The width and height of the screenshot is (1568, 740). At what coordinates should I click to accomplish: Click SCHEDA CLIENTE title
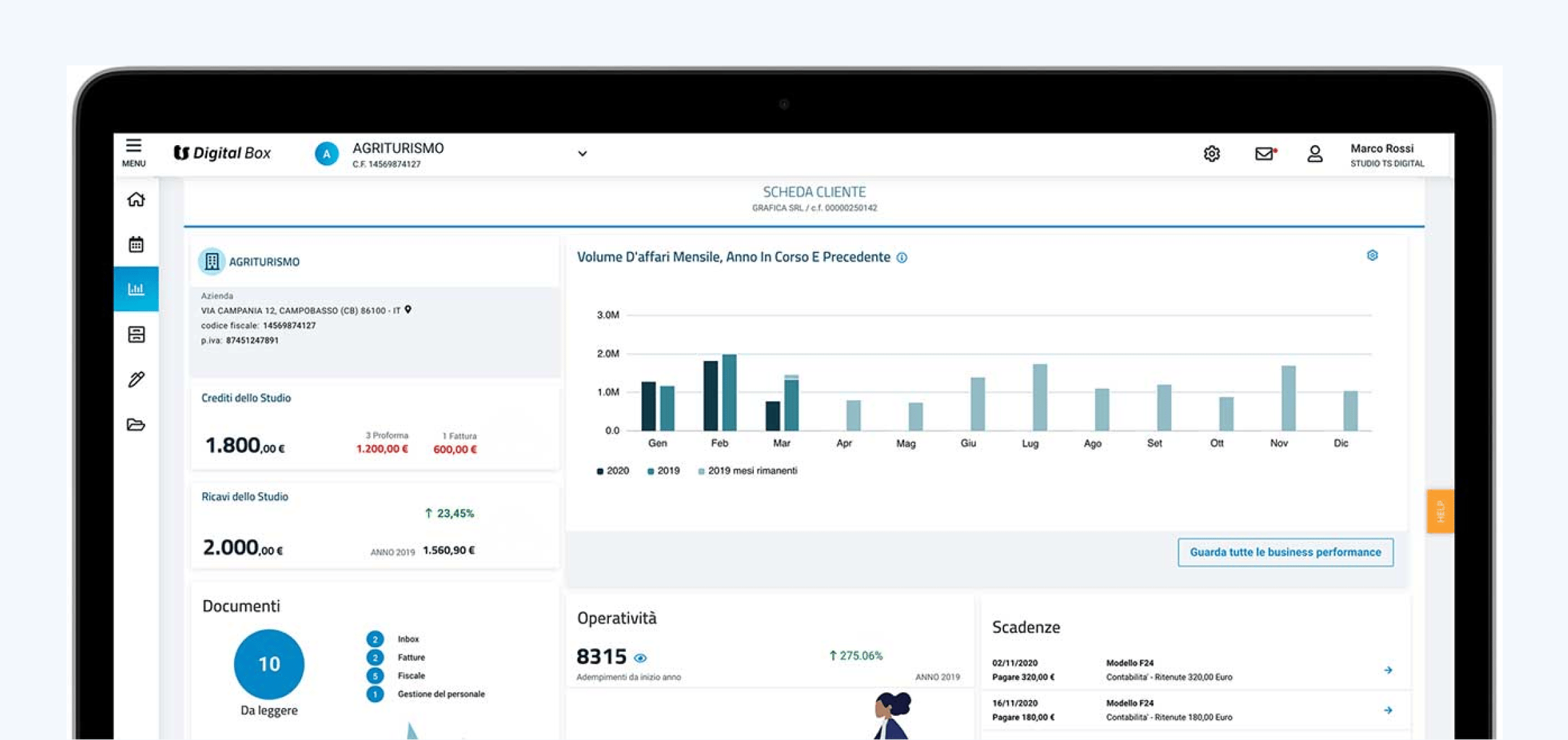click(x=814, y=192)
